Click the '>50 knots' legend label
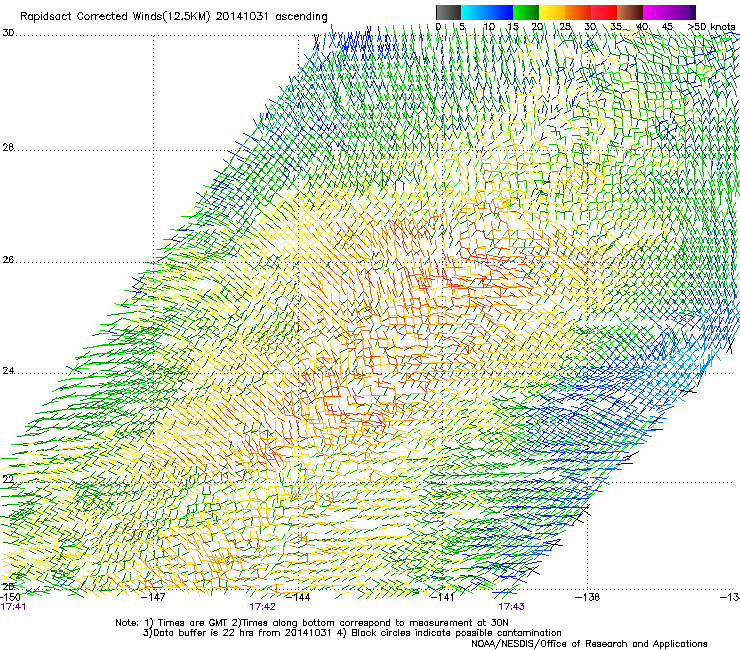 click(712, 27)
